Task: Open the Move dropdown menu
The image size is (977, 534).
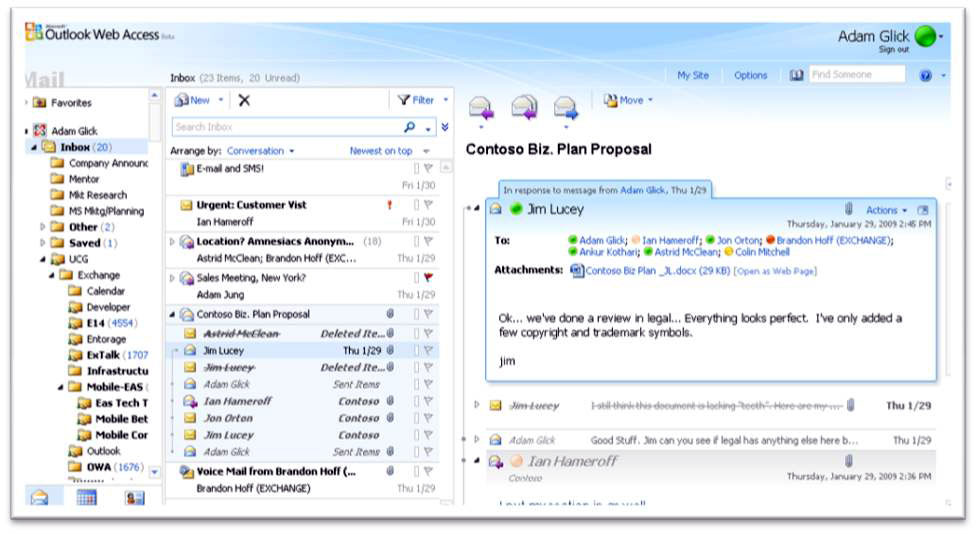Action: coord(651,100)
